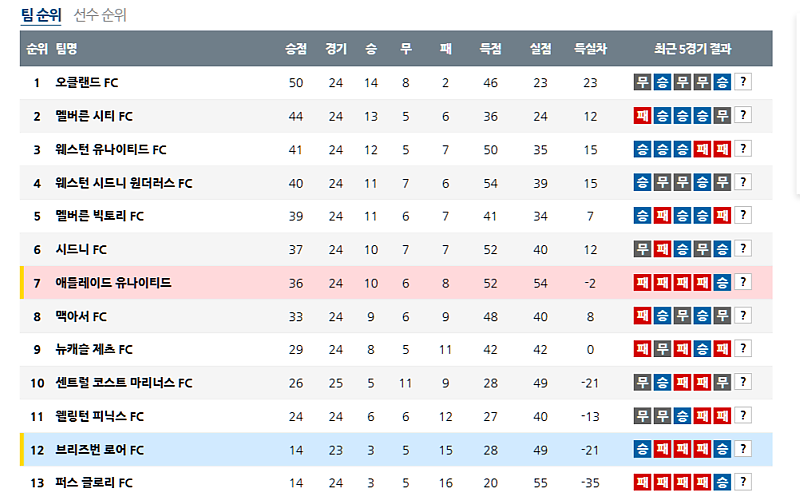Image resolution: width=800 pixels, height=496 pixels.
Task: Click the ? icon in 웰링턴 피닉스 FC row
Action: (x=743, y=416)
